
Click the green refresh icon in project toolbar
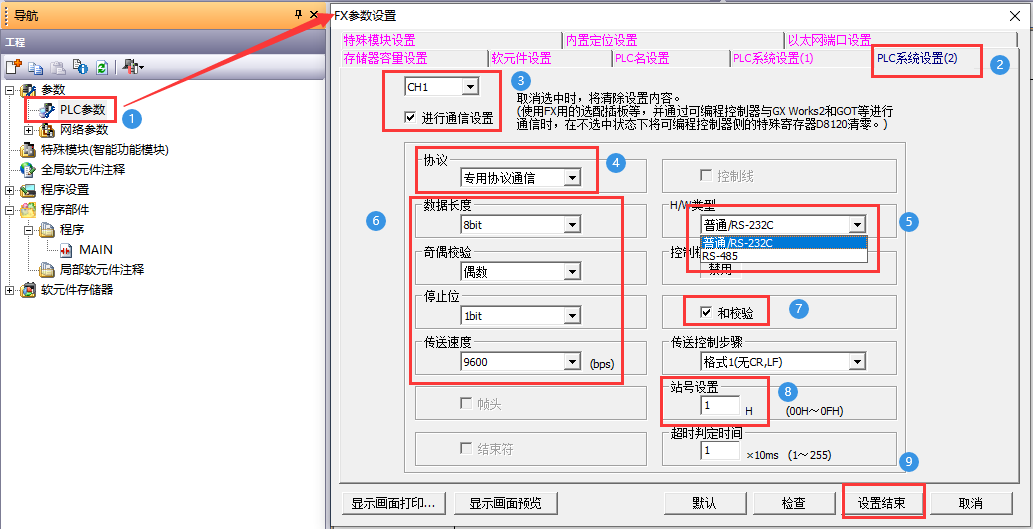(x=101, y=67)
